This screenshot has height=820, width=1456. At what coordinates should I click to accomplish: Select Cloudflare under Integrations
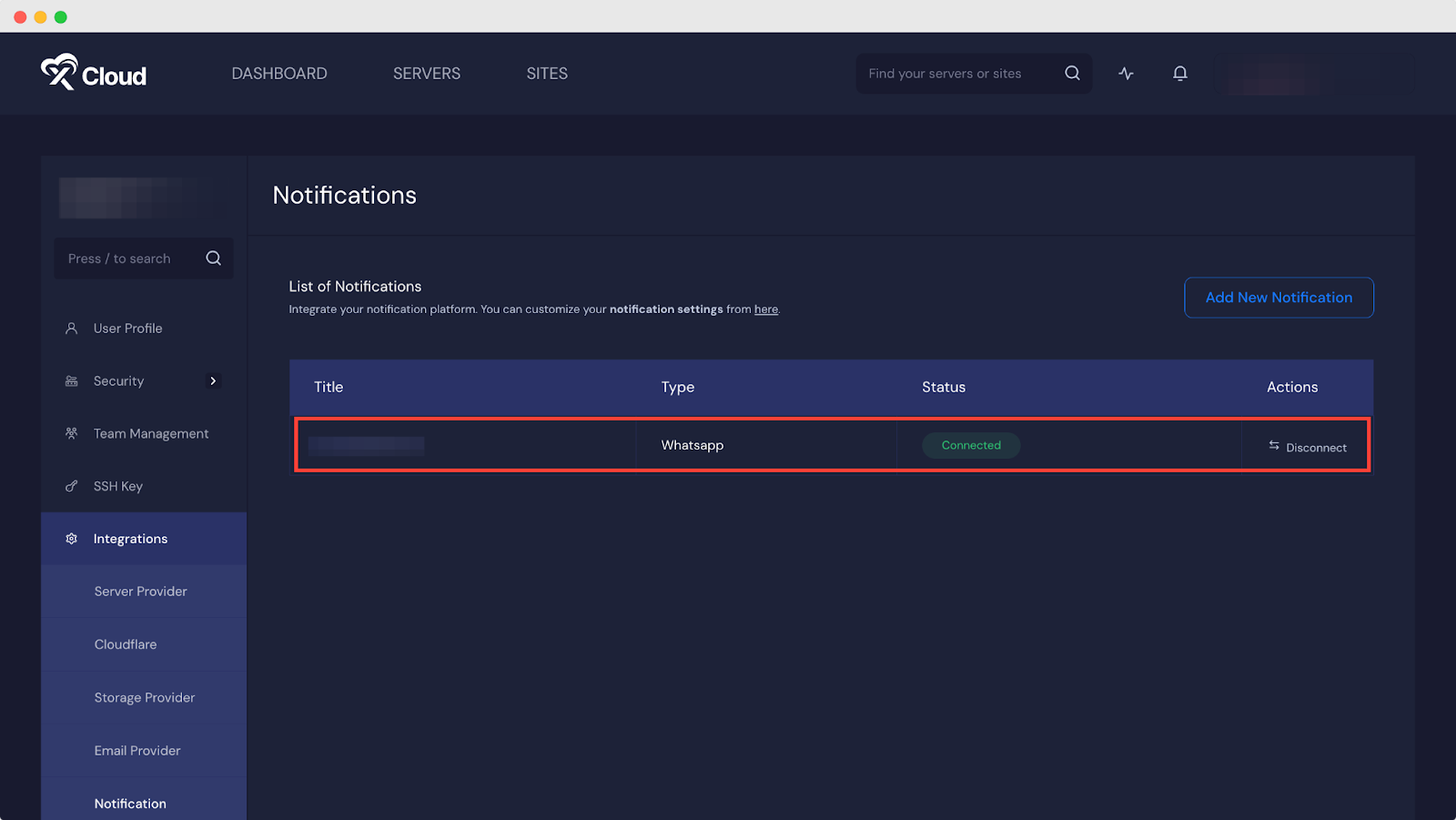click(x=126, y=644)
